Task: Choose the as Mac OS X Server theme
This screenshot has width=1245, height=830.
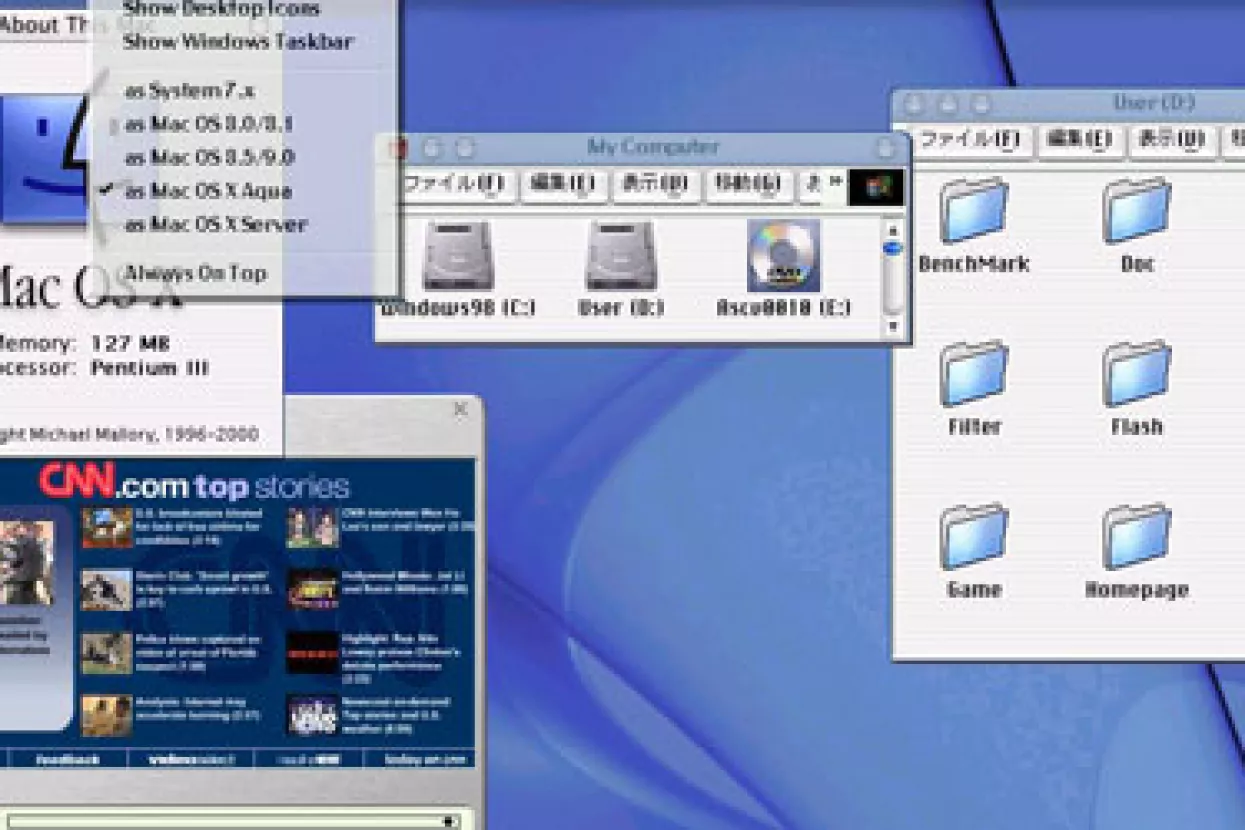Action: click(x=215, y=224)
